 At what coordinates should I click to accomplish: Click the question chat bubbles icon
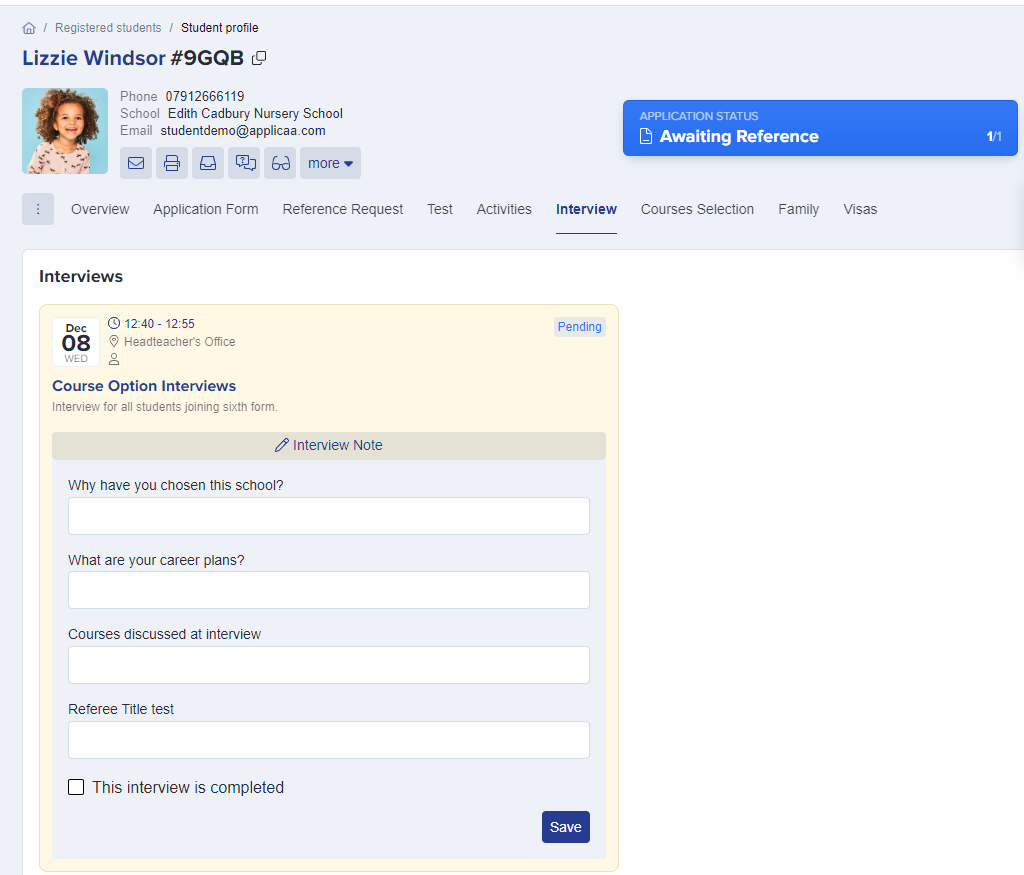point(244,163)
